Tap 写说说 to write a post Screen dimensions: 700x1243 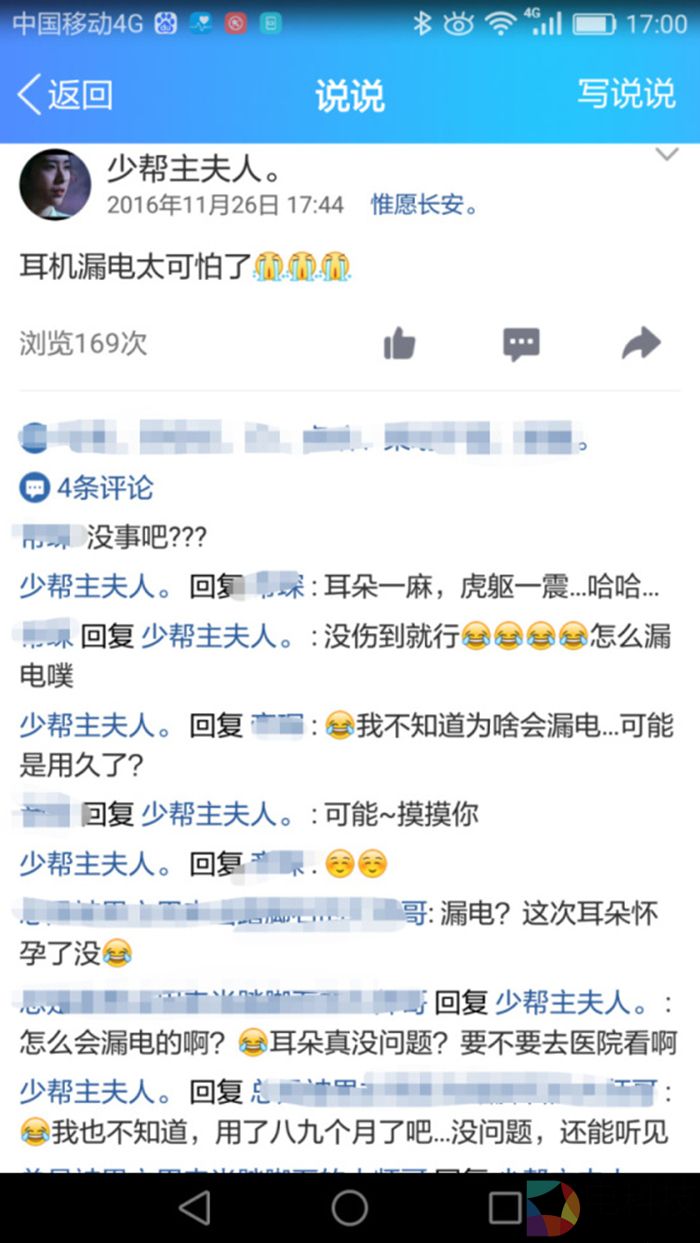coord(627,93)
